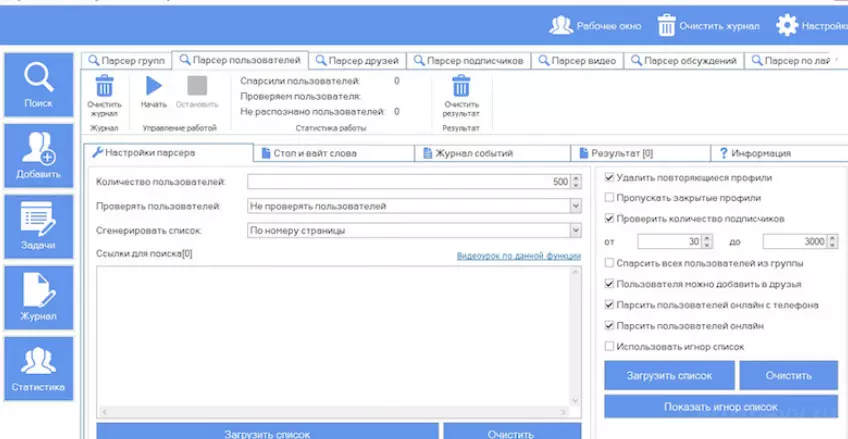Click the Очистить результат trash icon
The image size is (848, 439).
pyautogui.click(x=461, y=86)
